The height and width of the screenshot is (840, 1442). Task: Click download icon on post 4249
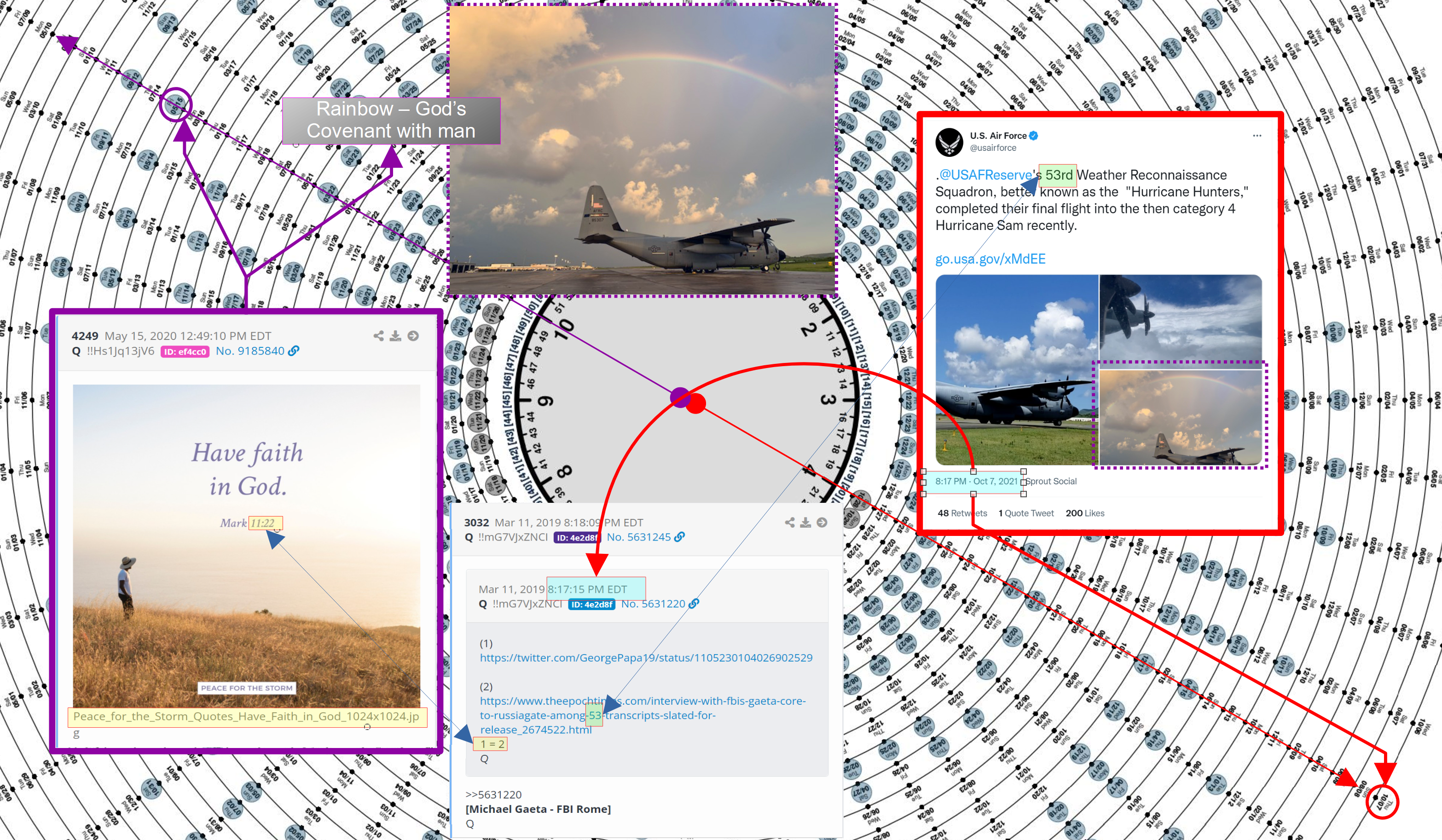tap(395, 336)
